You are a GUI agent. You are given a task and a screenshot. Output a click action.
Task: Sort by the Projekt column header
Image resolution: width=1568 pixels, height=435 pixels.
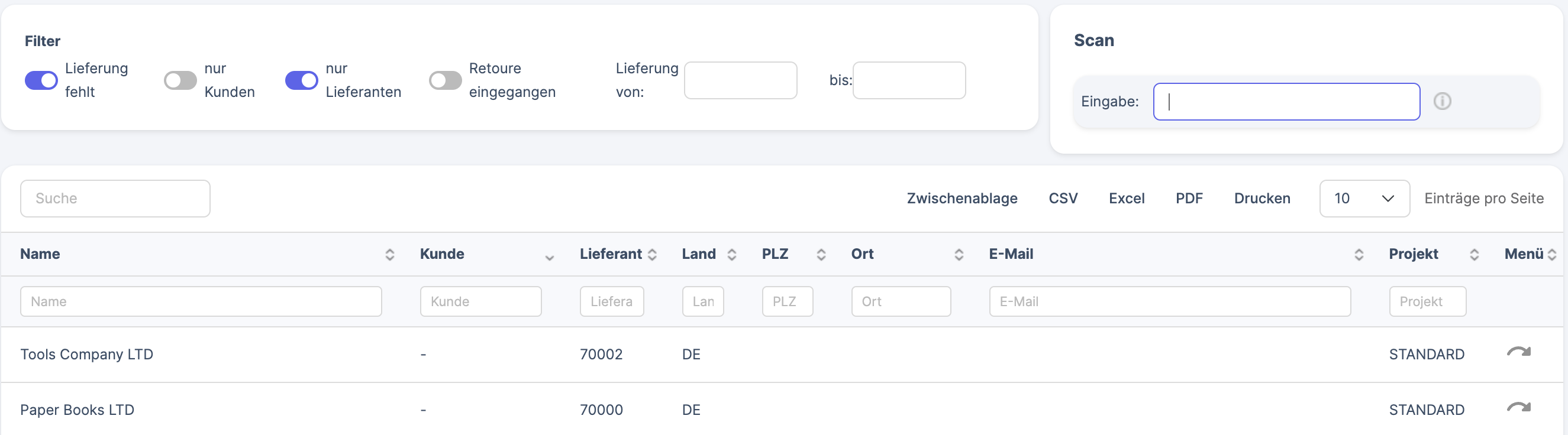tap(1413, 254)
